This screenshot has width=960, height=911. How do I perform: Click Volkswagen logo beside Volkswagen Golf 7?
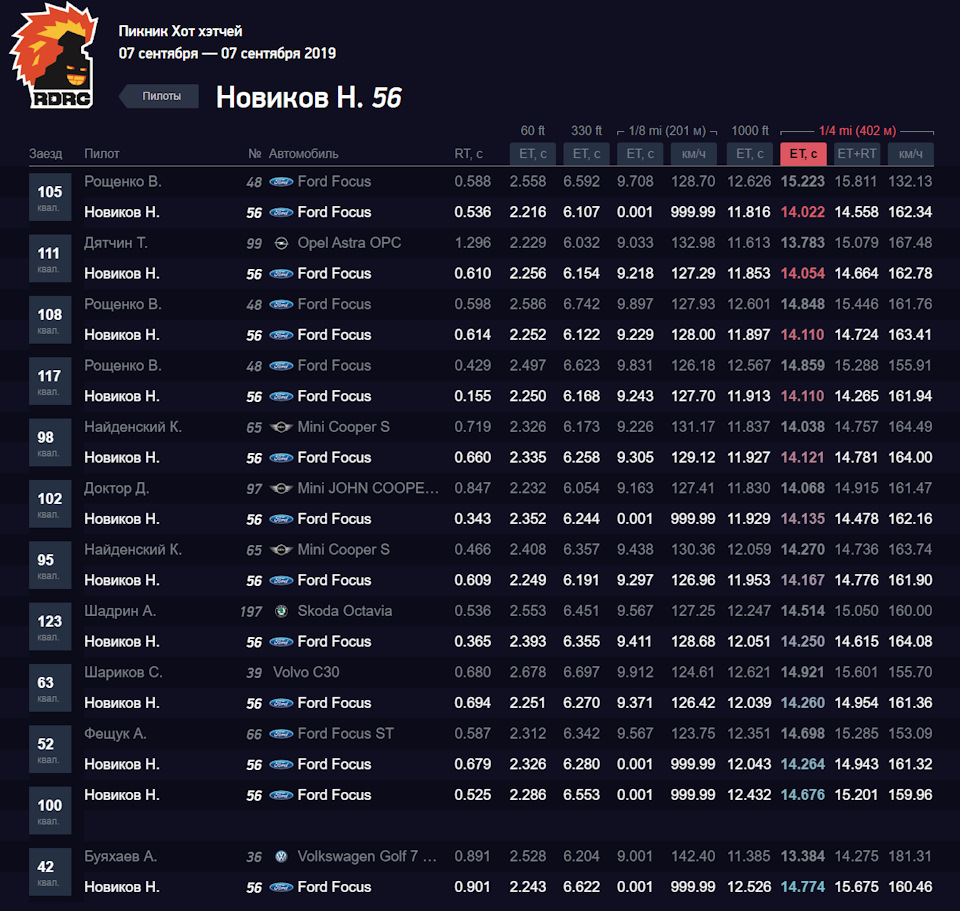click(281, 857)
